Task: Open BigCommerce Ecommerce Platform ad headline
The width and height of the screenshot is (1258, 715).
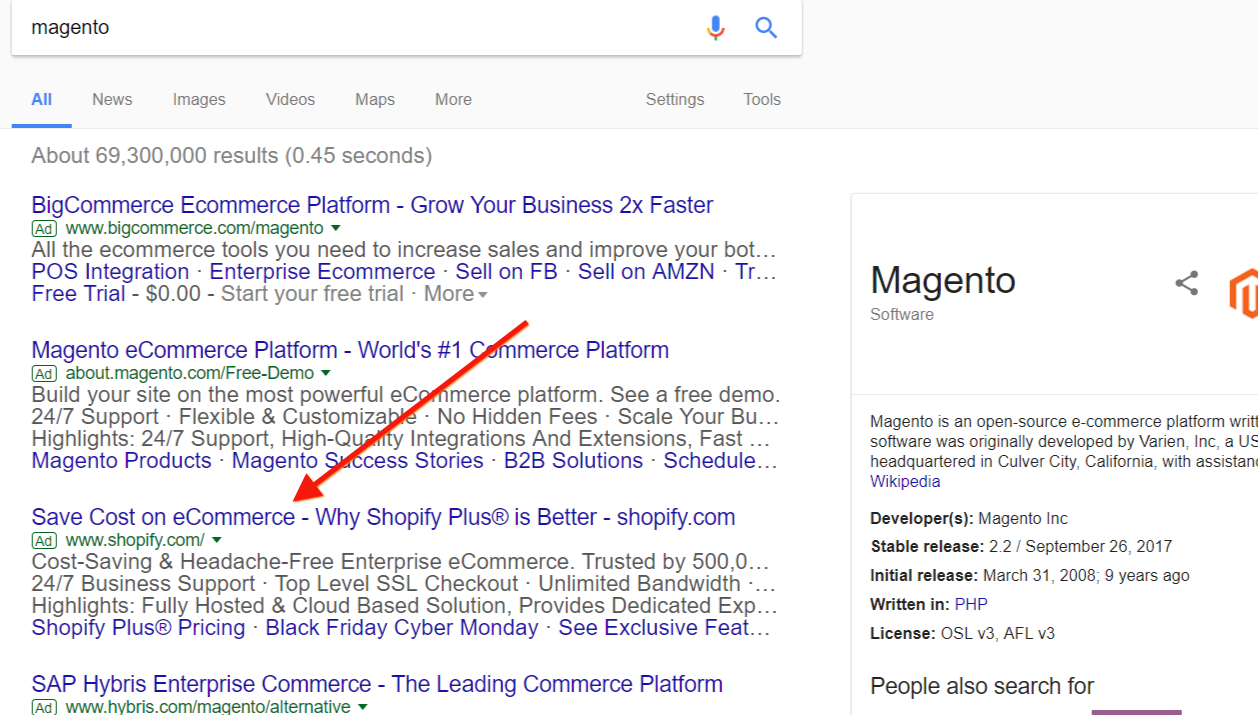Action: coord(372,205)
